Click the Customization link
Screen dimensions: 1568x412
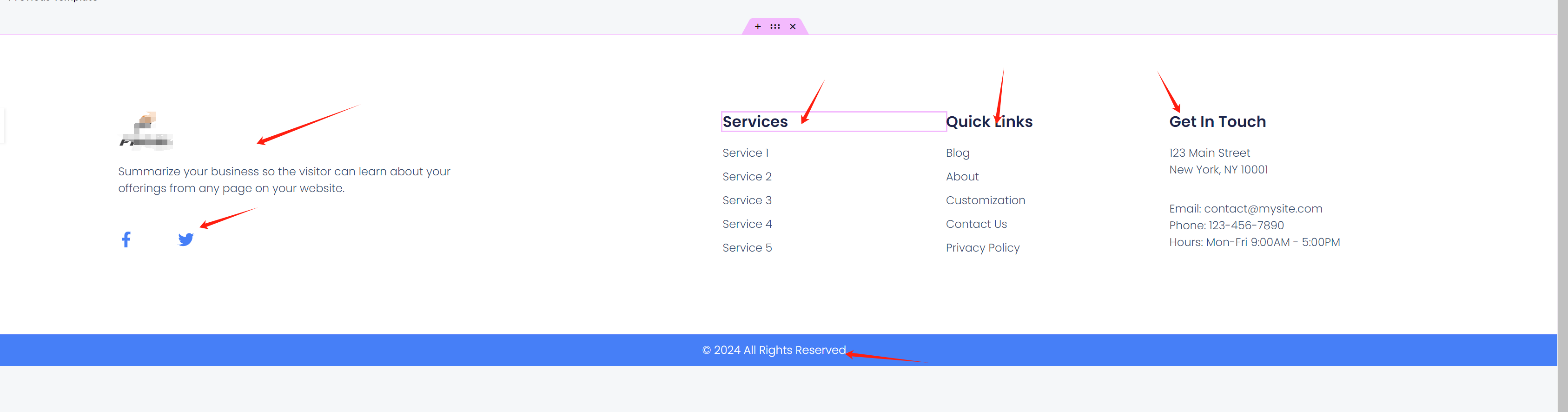tap(985, 200)
